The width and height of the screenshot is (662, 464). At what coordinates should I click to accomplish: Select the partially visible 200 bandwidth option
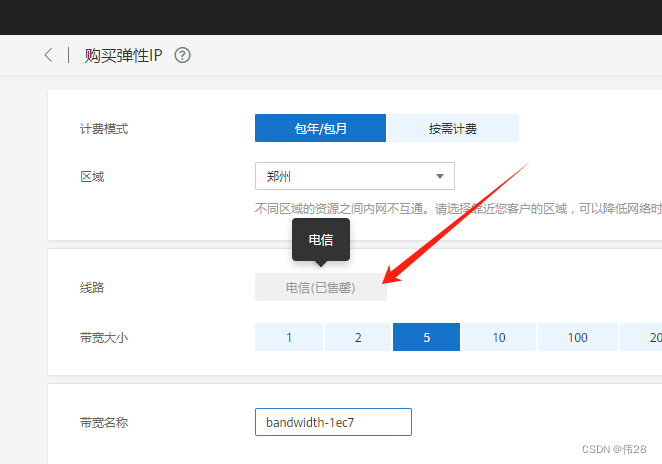pyautogui.click(x=645, y=337)
